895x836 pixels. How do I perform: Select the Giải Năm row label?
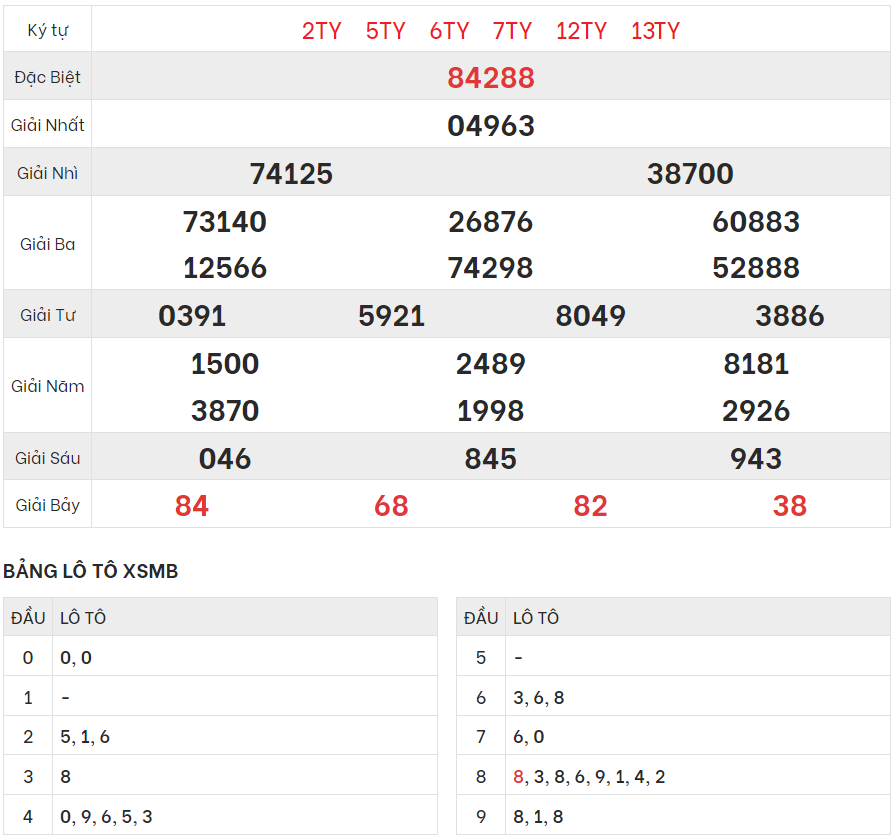(x=48, y=387)
